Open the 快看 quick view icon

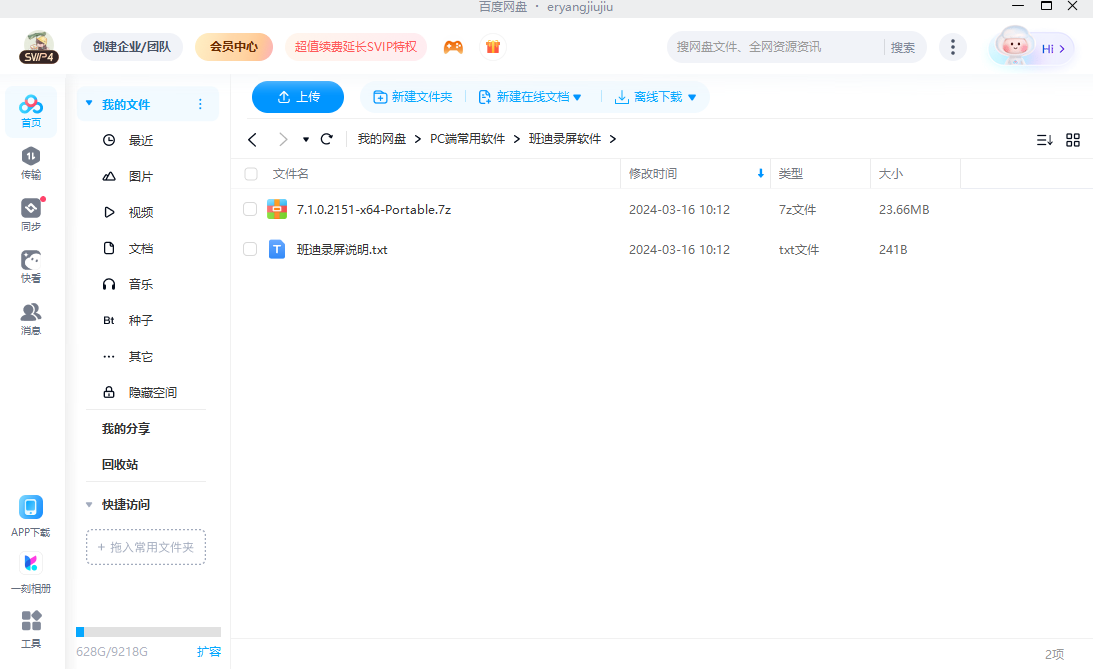tap(31, 267)
